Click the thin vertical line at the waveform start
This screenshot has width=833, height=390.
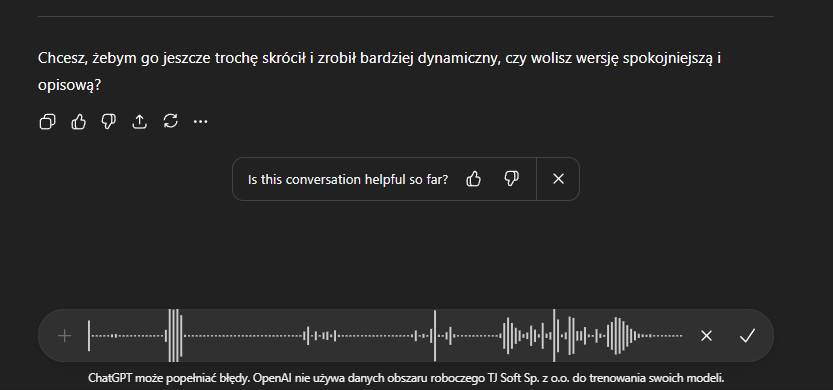pyautogui.click(x=89, y=336)
